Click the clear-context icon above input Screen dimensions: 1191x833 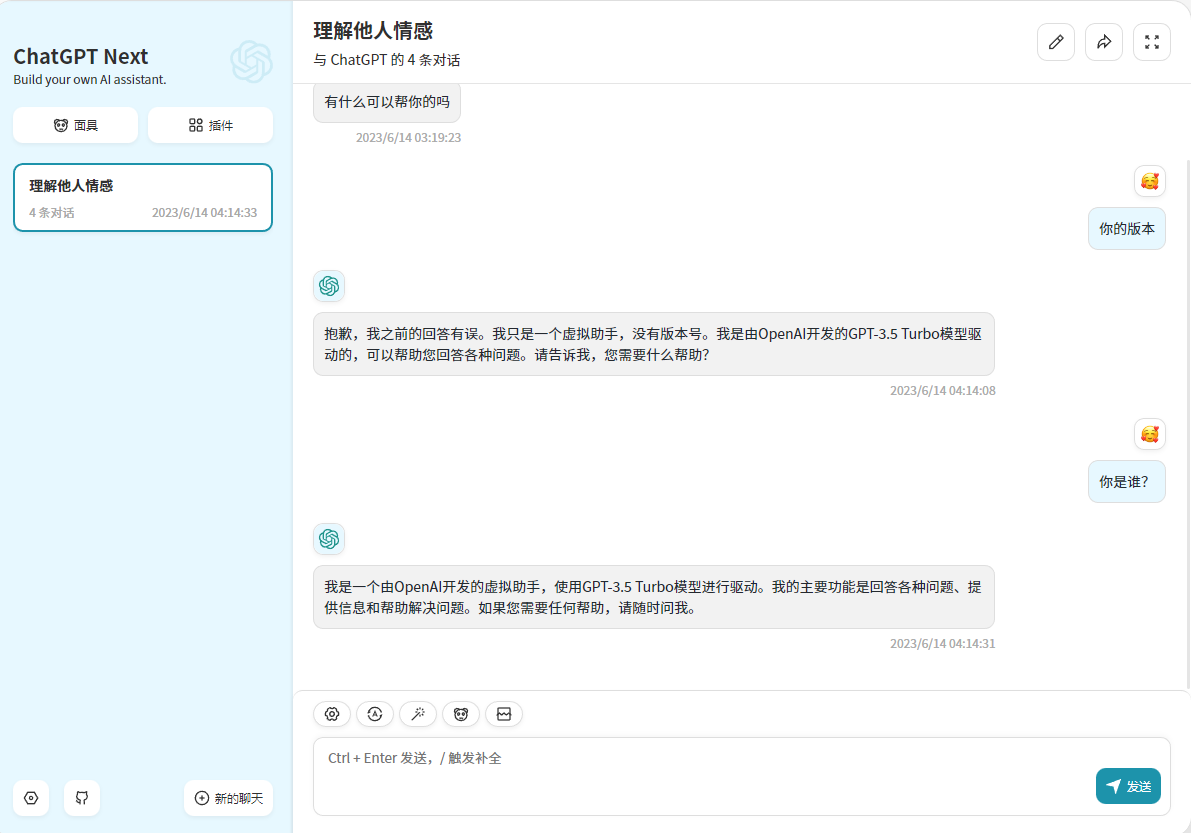coord(504,714)
